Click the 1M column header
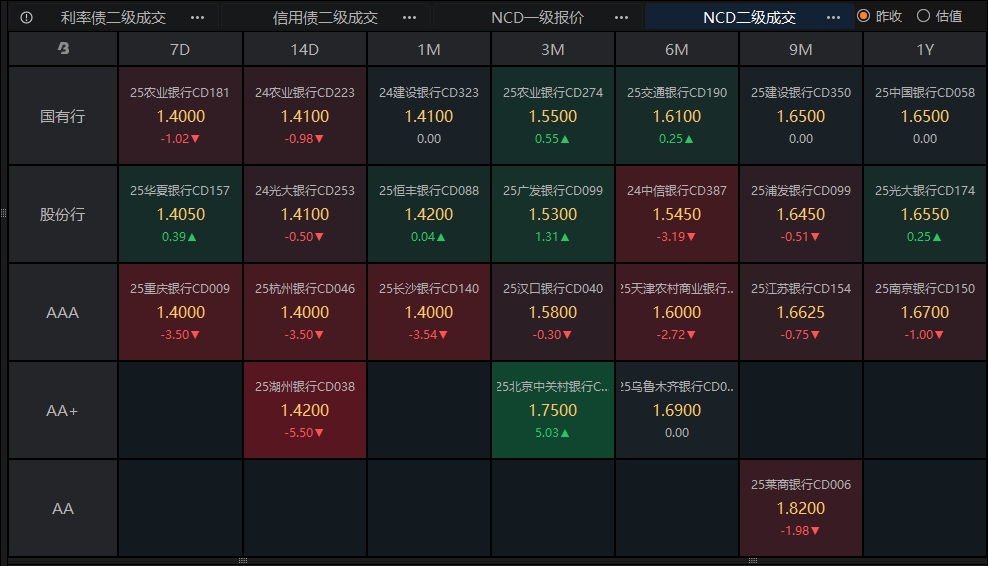 point(428,49)
